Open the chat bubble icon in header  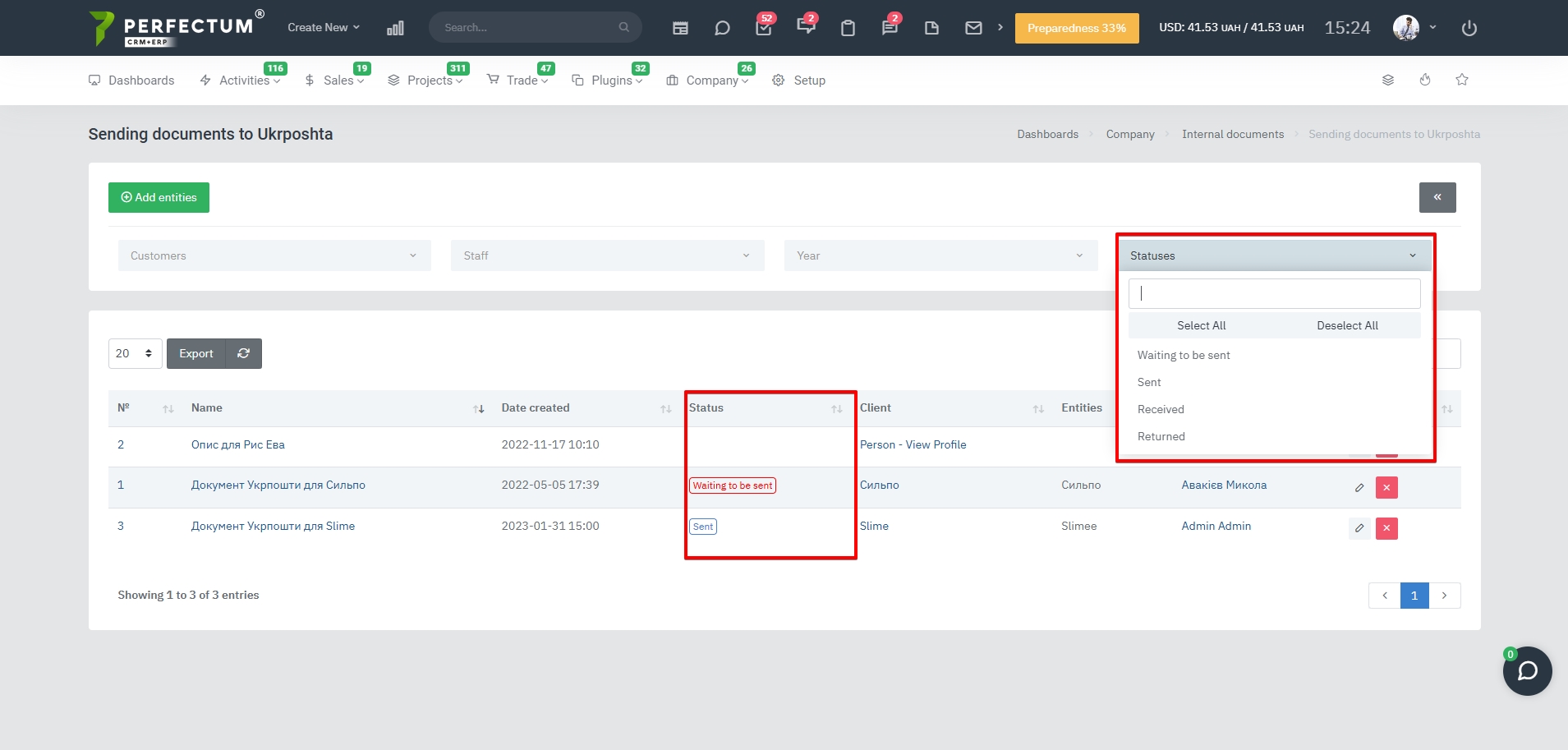[722, 28]
